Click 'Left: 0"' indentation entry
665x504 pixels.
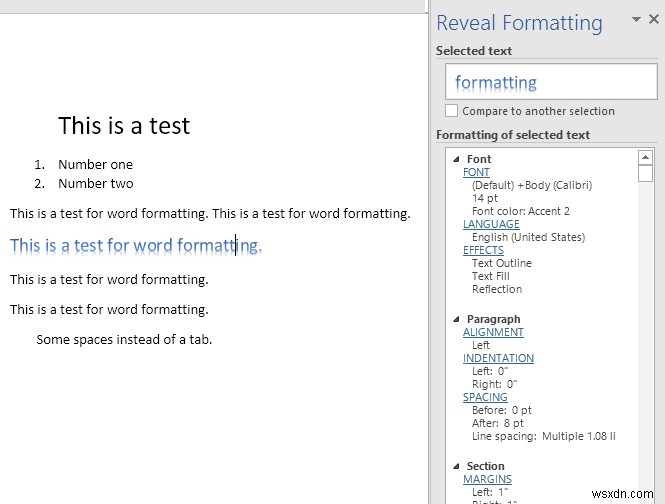tap(490, 371)
